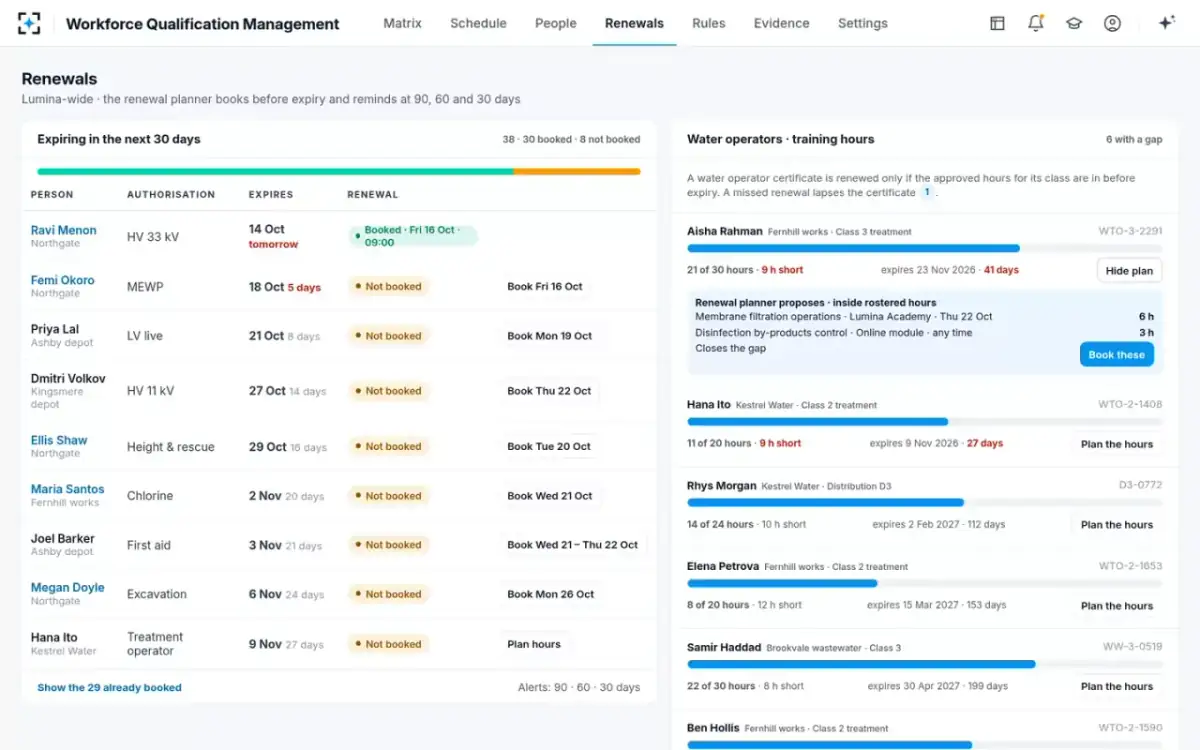Switch to the Schedule tab
Image resolution: width=1200 pixels, height=750 pixels.
pos(478,23)
